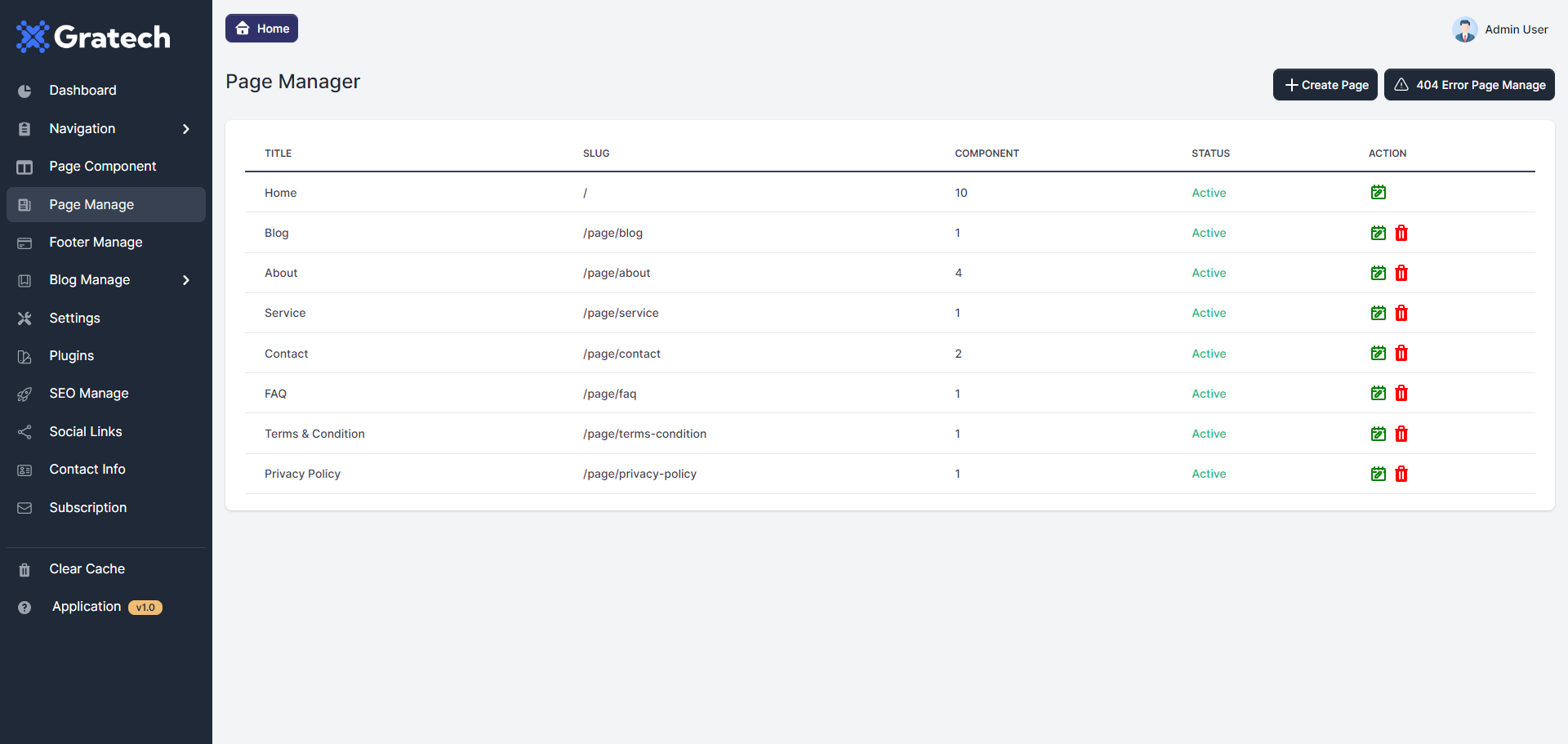The height and width of the screenshot is (744, 1568).
Task: Click the Gratech logo
Action: [x=93, y=38]
